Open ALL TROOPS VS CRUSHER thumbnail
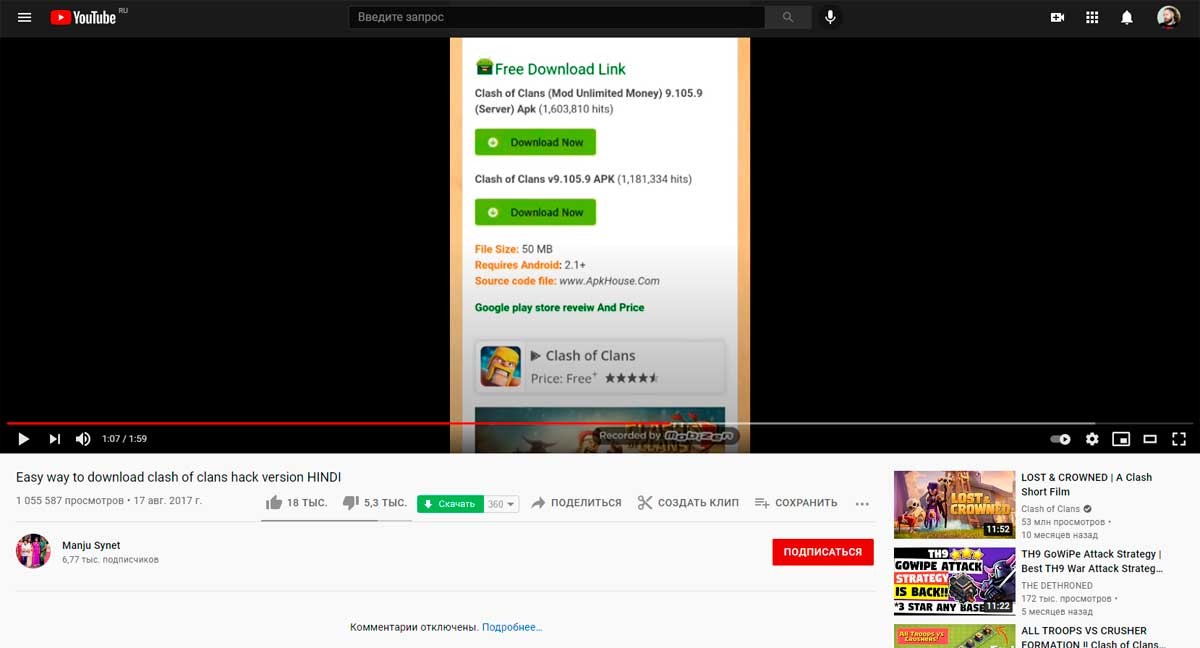Viewport: 1200px width, 648px height. [954, 636]
